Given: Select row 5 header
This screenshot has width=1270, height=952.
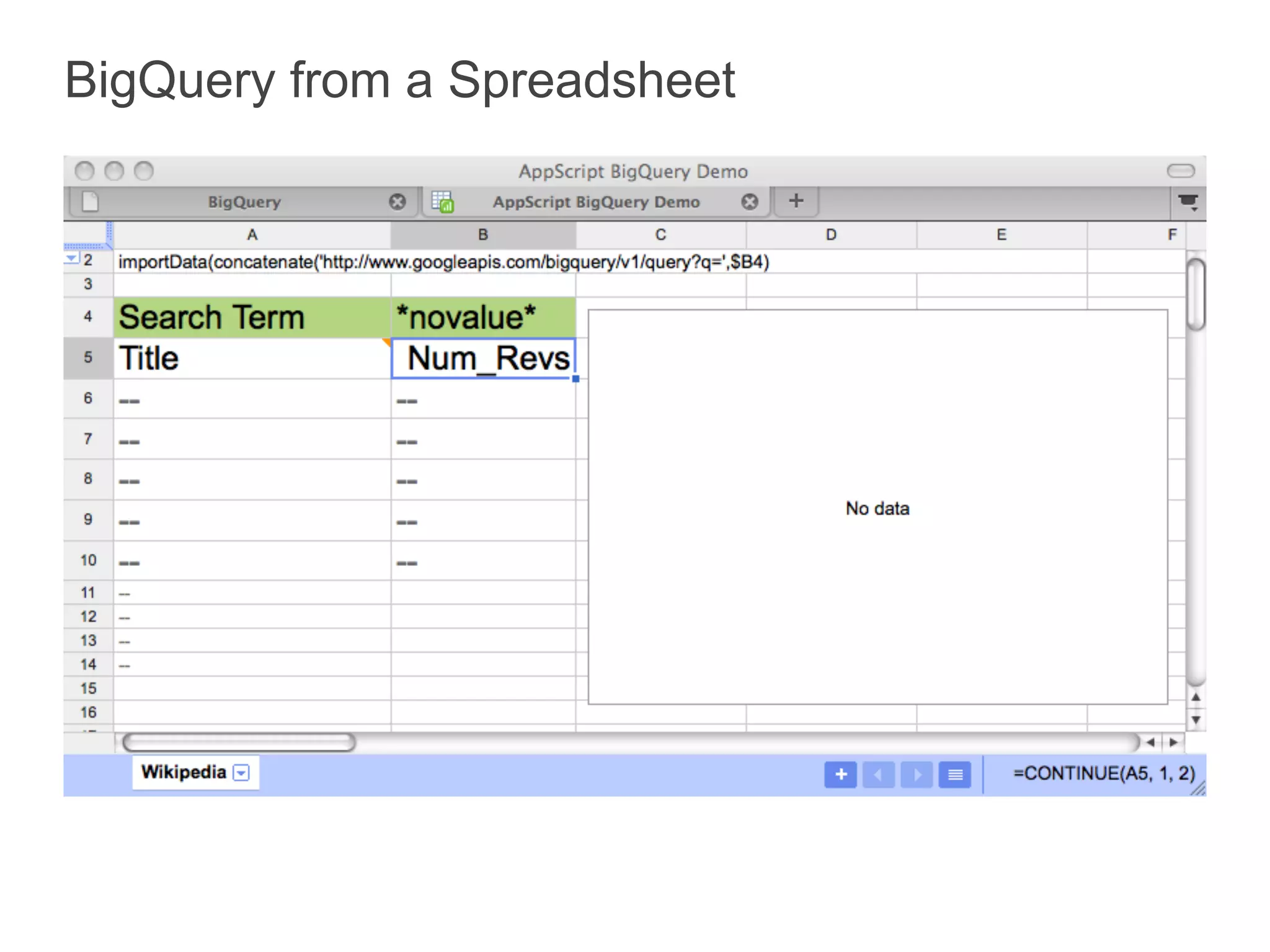Looking at the screenshot, I should (88, 358).
